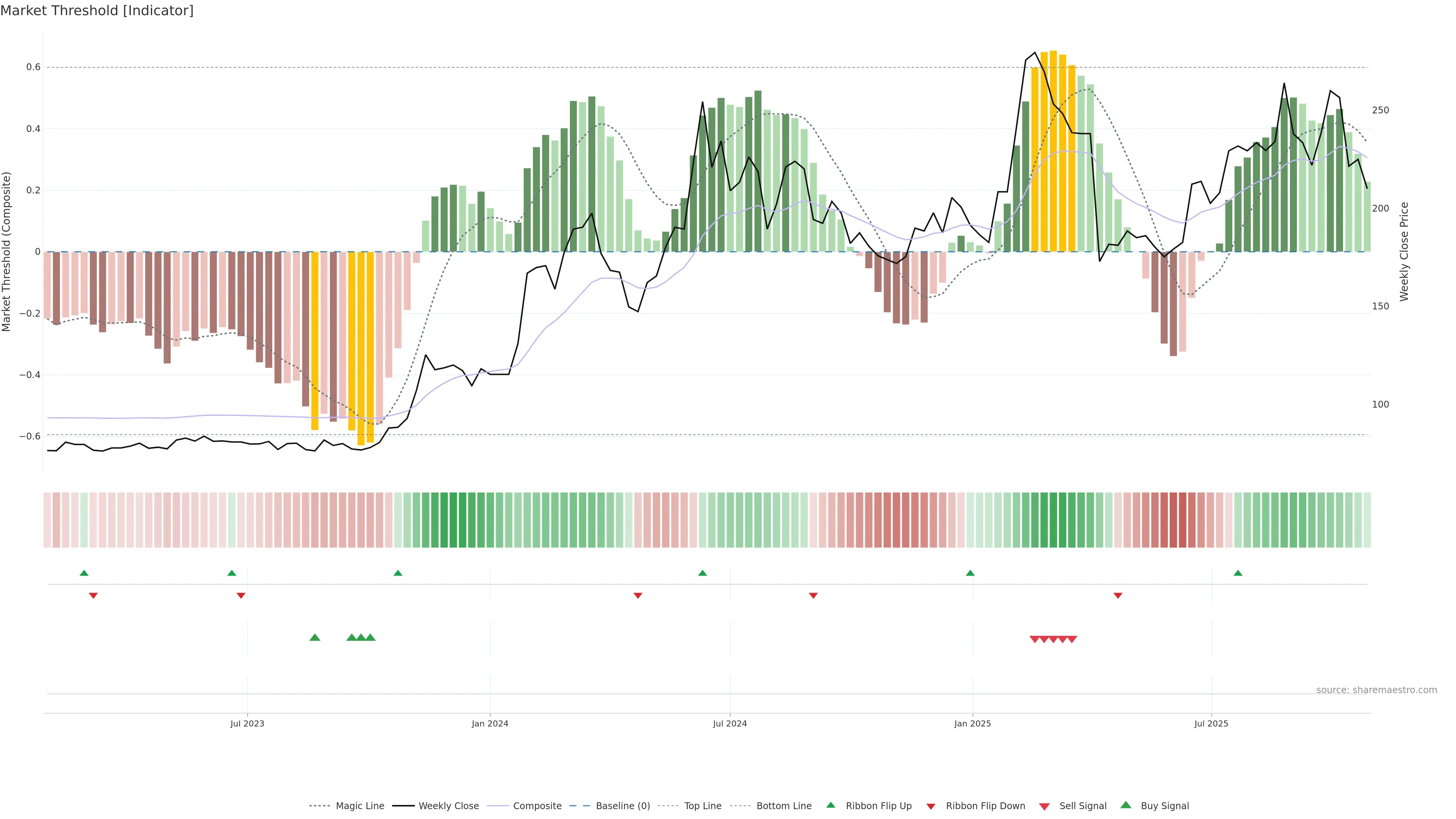Click the leftmost red sell signal marker

point(1034,639)
